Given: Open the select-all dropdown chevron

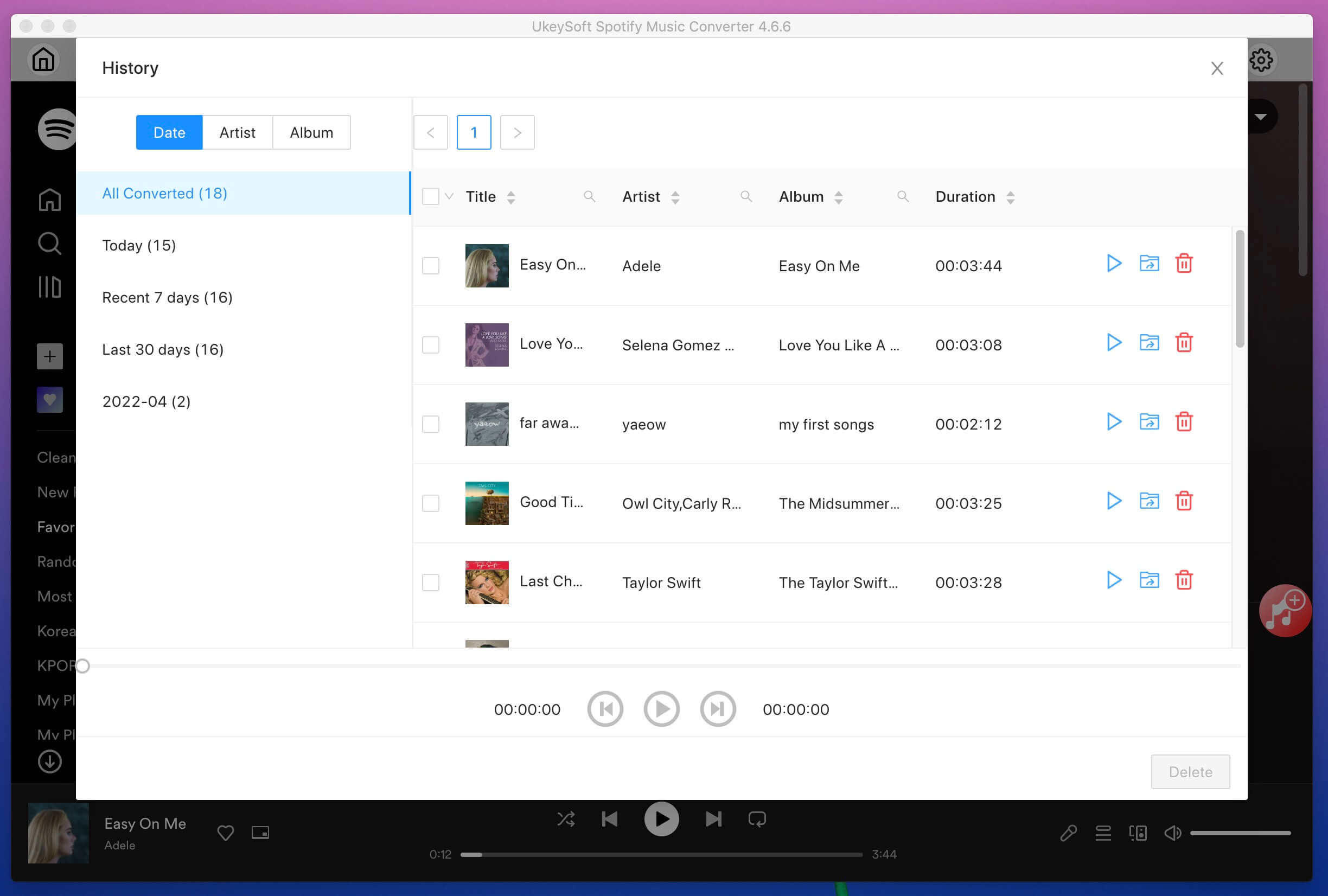Looking at the screenshot, I should (449, 196).
